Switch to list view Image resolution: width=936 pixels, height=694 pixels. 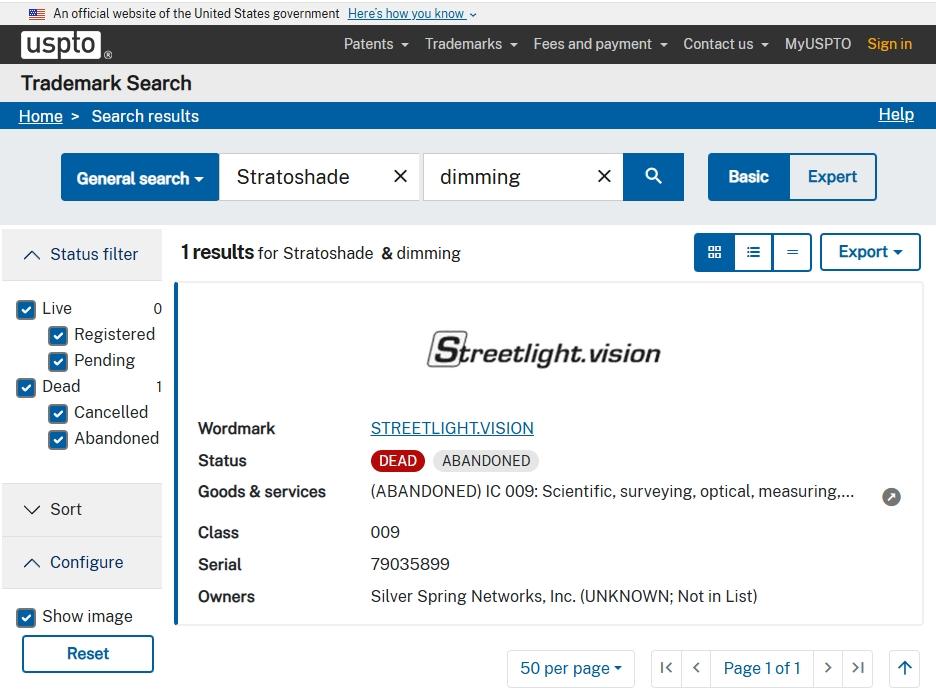tap(753, 252)
